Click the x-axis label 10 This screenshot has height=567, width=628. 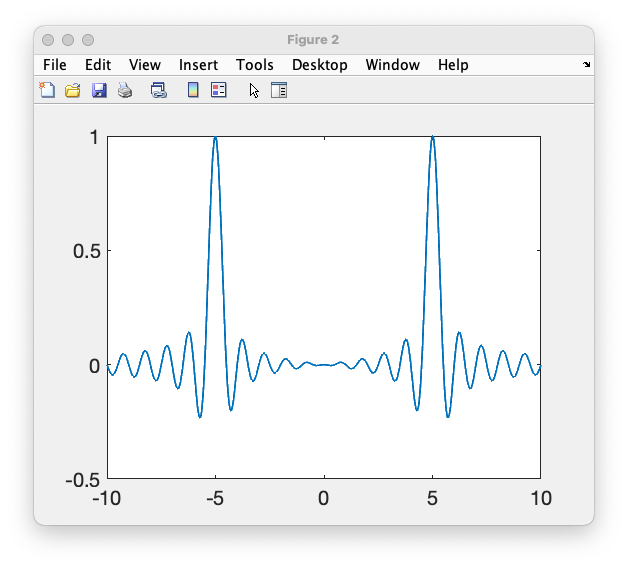tap(541, 499)
